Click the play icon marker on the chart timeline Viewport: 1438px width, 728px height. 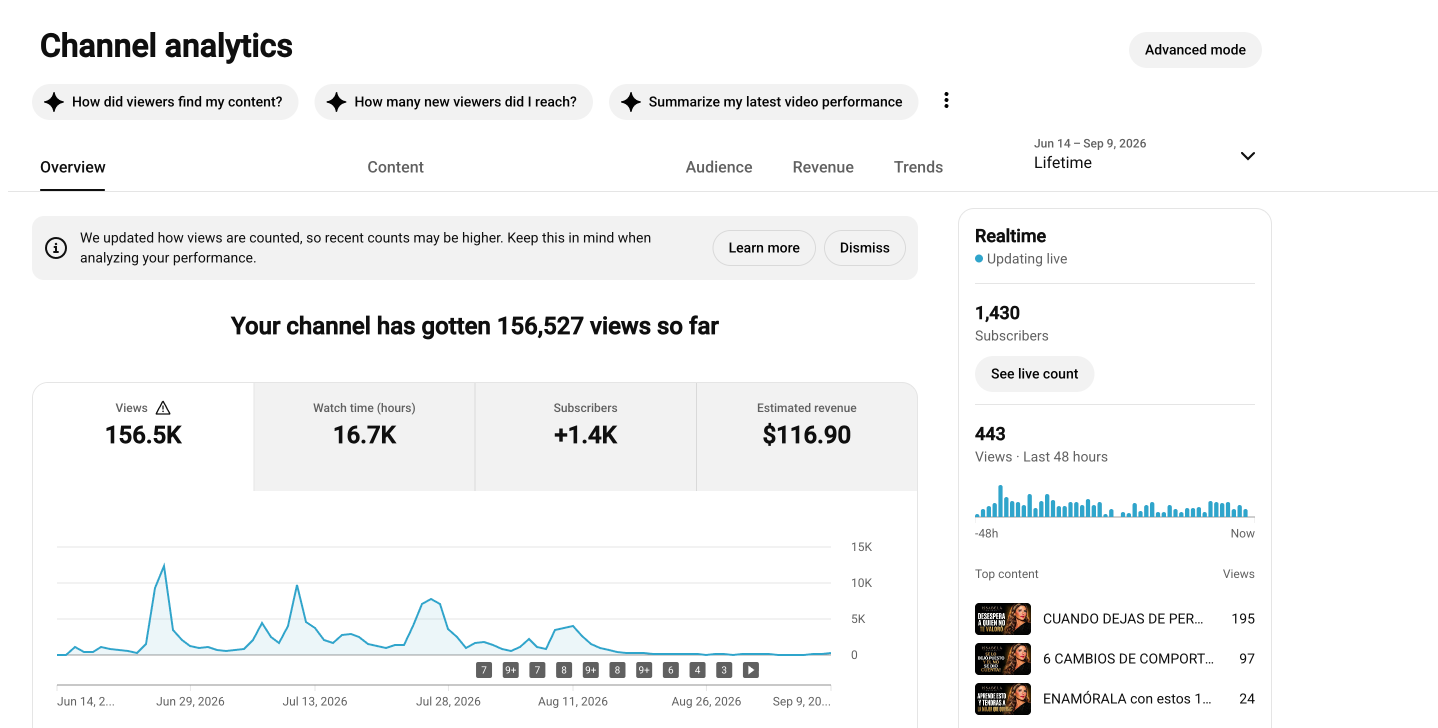pos(751,670)
